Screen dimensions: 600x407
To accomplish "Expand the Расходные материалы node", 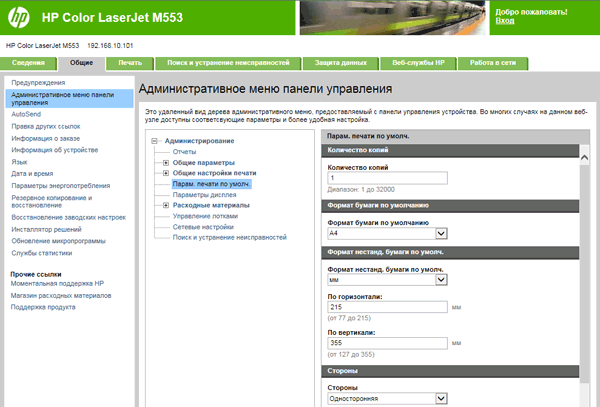I will (x=166, y=205).
